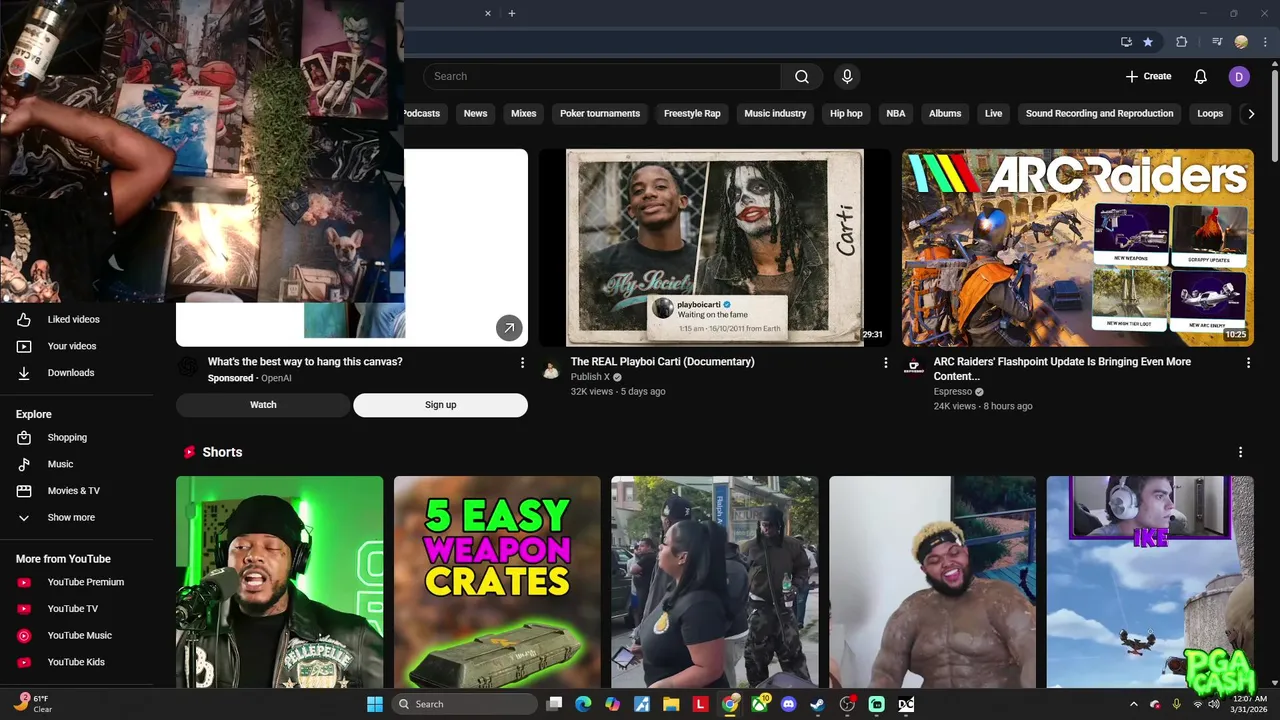
Task: Open the canvas ad title link
Action: [x=305, y=362]
